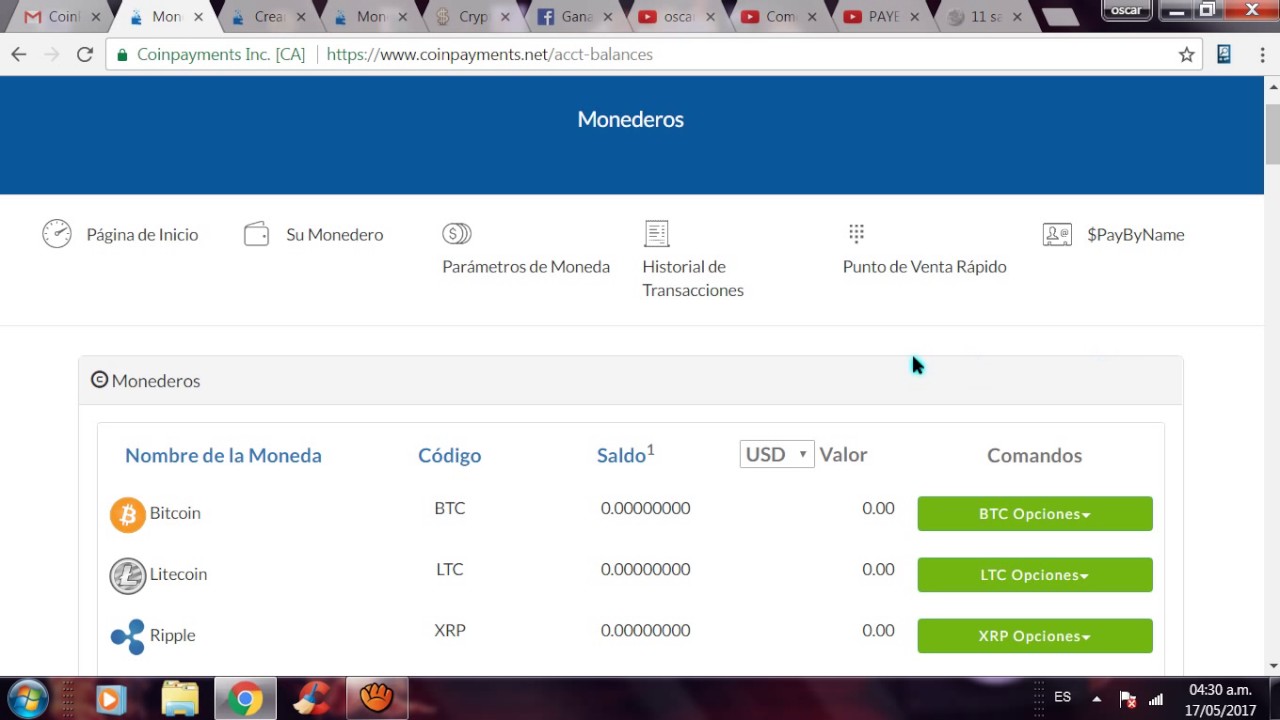Expand the BTC Opciones dropdown button
This screenshot has width=1280, height=720.
(1035, 514)
